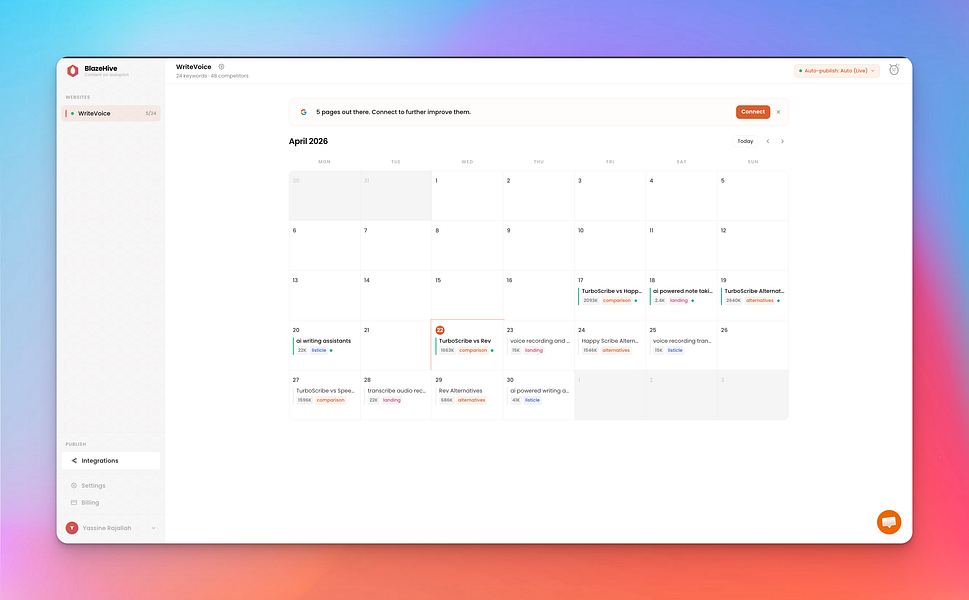Screen dimensions: 969x600
Task: Click the Google logo in the banner
Action: click(x=303, y=112)
